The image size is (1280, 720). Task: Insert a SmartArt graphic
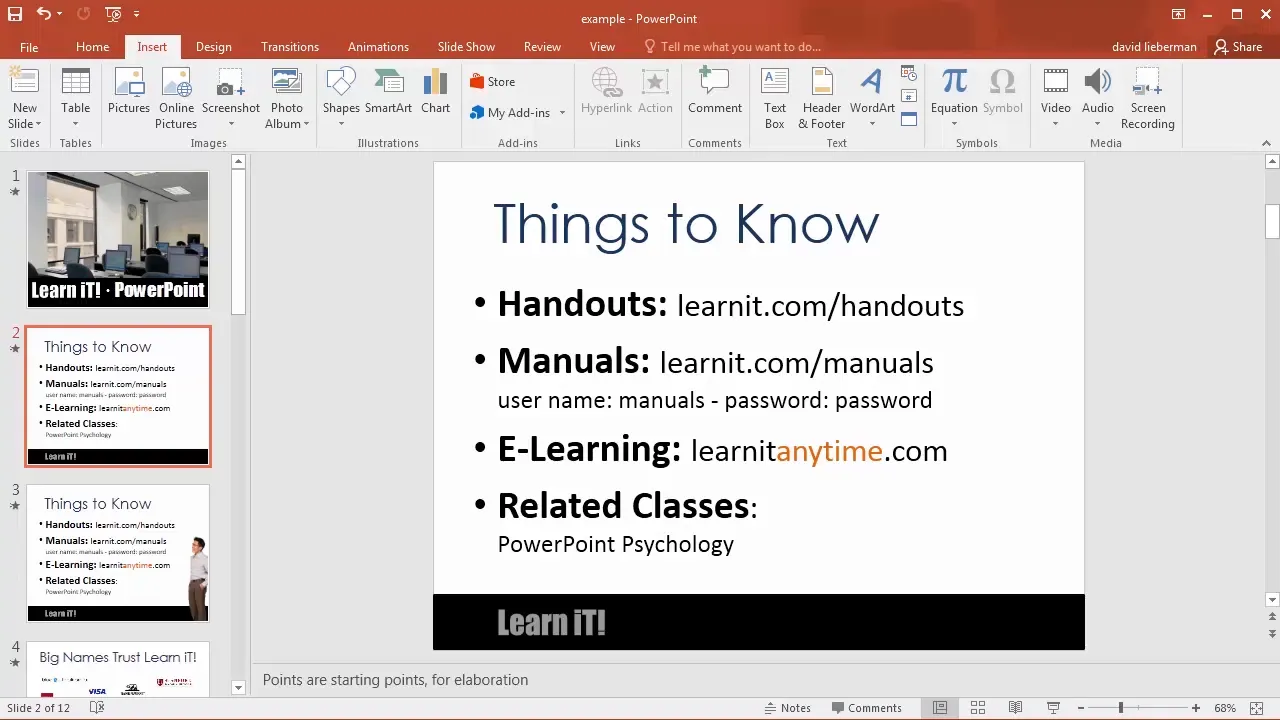pos(388,90)
